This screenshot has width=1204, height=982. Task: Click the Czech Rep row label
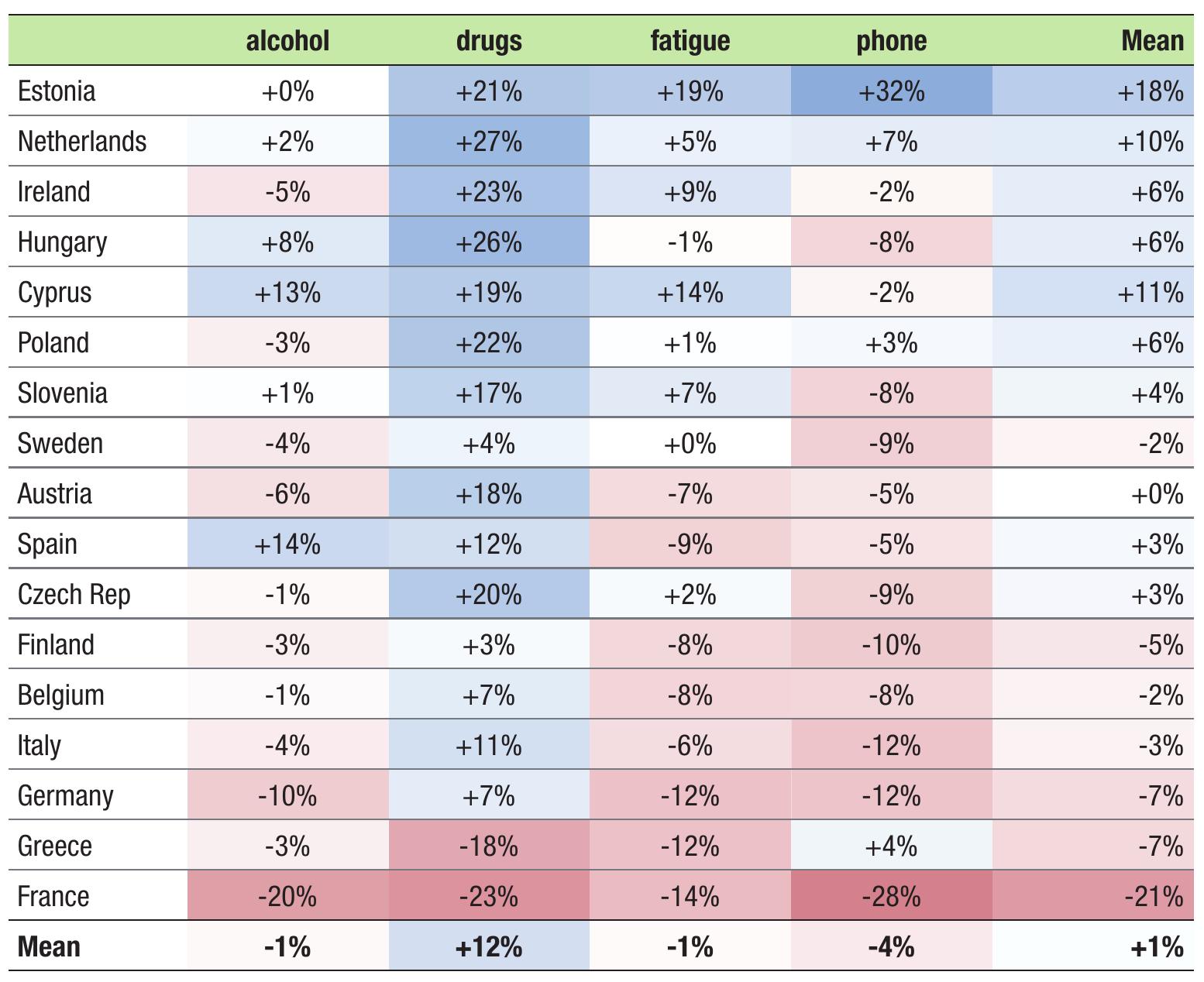pos(74,595)
